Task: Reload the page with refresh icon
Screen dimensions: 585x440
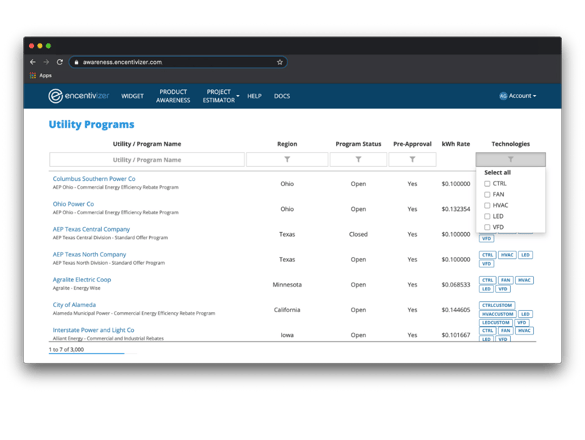Action: tap(60, 62)
